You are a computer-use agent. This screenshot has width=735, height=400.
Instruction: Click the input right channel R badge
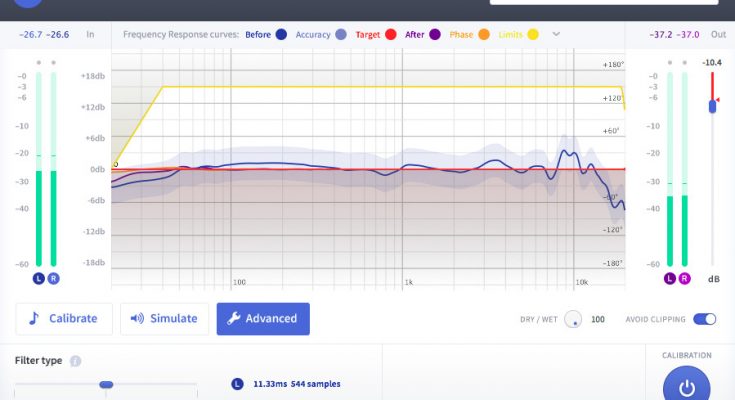(53, 278)
